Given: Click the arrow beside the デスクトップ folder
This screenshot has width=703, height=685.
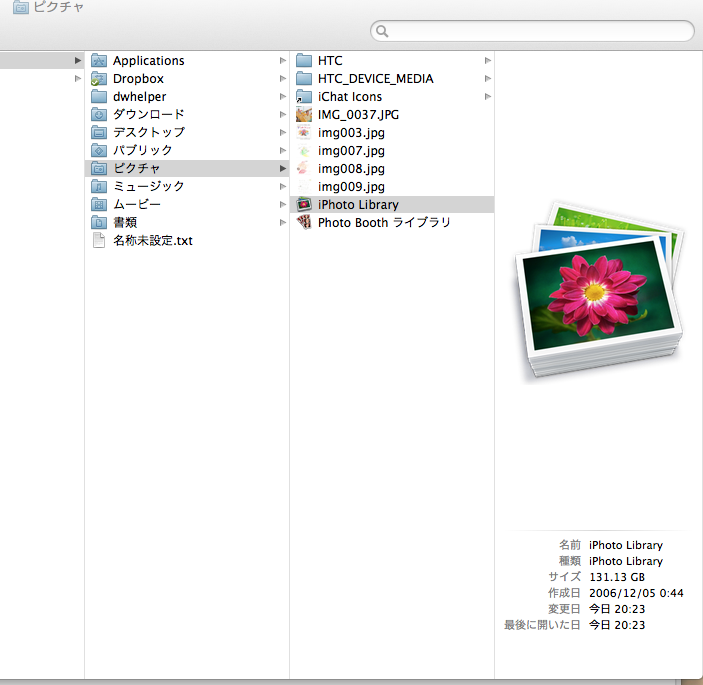Looking at the screenshot, I should coord(282,132).
